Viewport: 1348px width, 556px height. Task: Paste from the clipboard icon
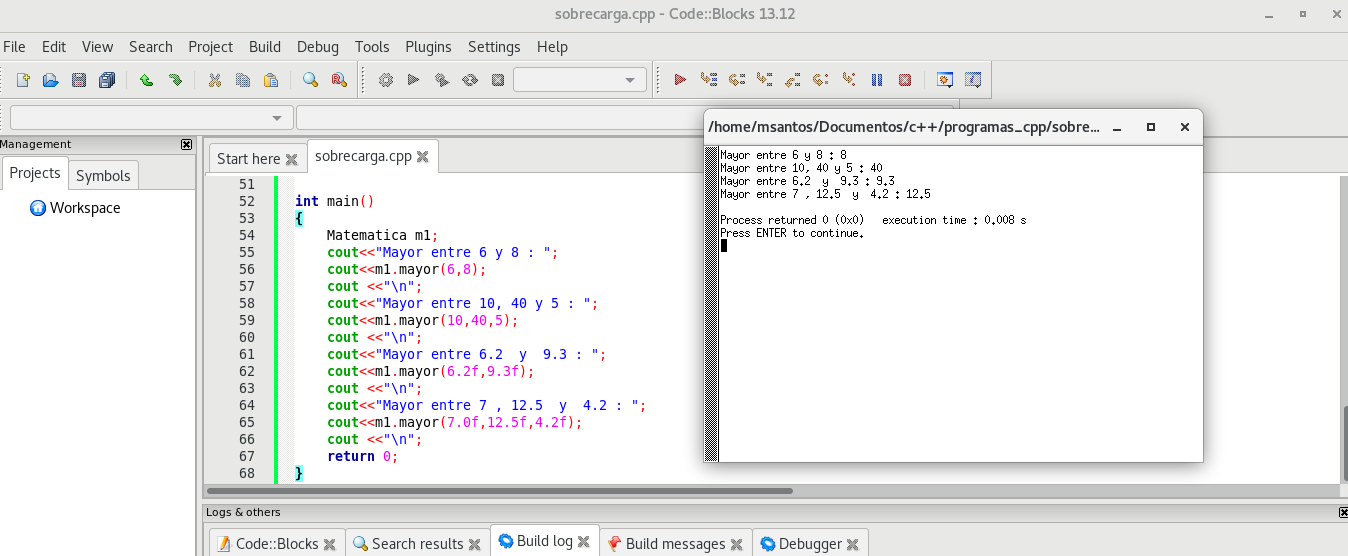[x=270, y=80]
